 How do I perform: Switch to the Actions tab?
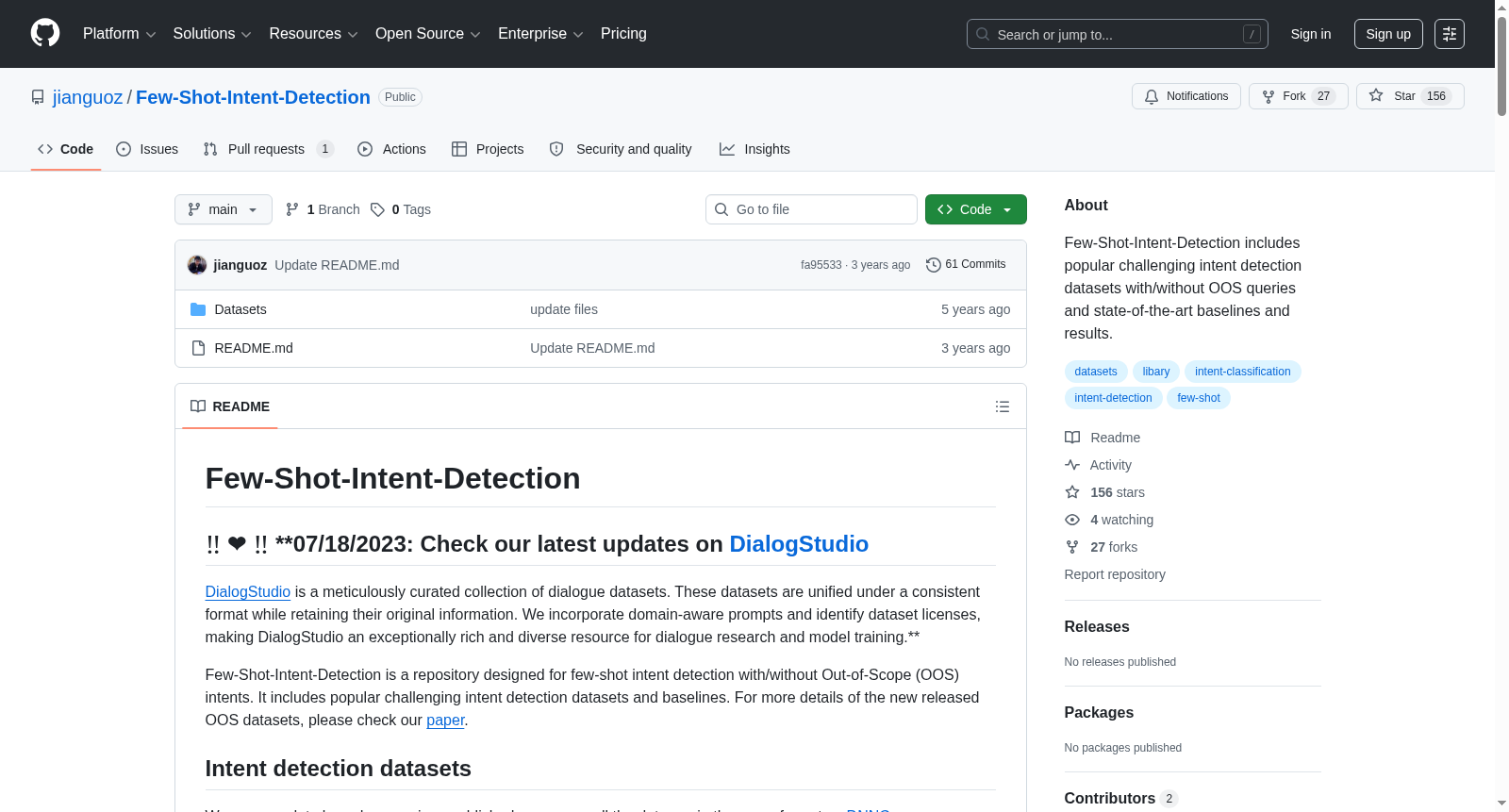point(391,149)
